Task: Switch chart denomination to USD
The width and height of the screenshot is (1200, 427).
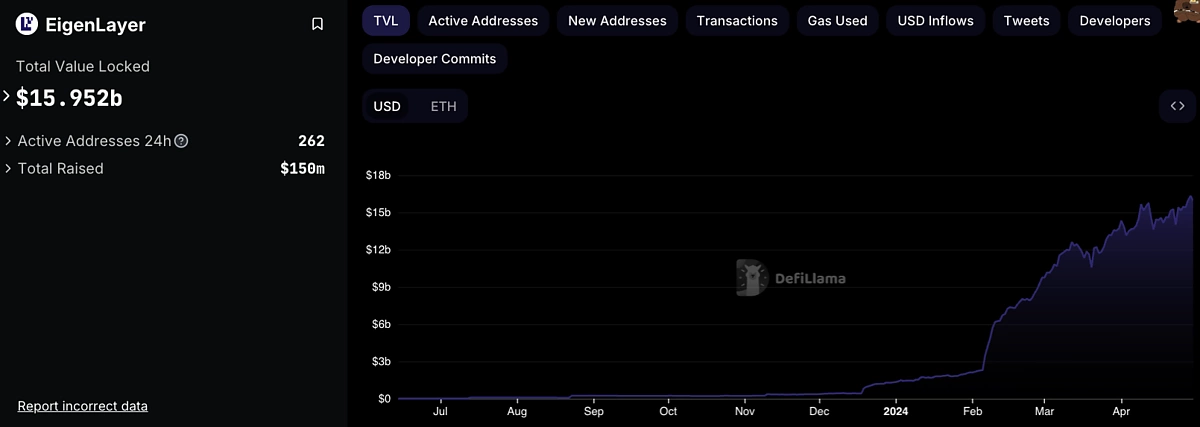Action: [387, 106]
